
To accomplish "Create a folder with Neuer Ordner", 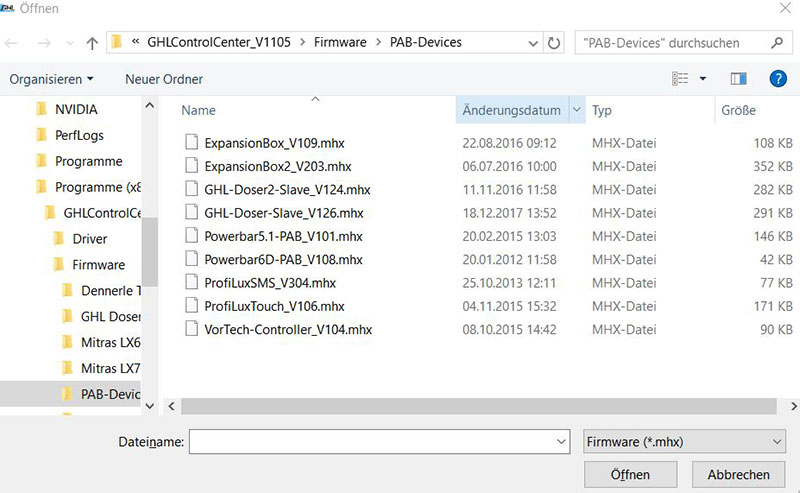I will coord(164,78).
